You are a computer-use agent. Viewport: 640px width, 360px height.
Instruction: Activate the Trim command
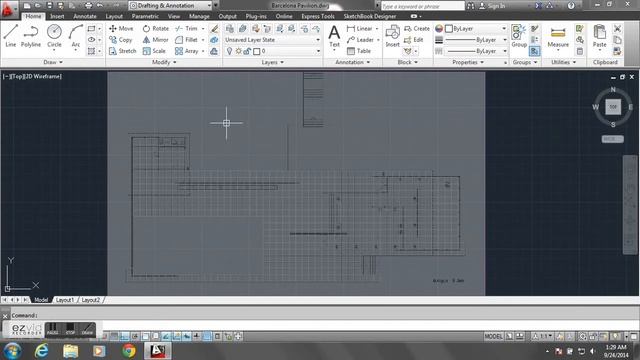click(186, 29)
